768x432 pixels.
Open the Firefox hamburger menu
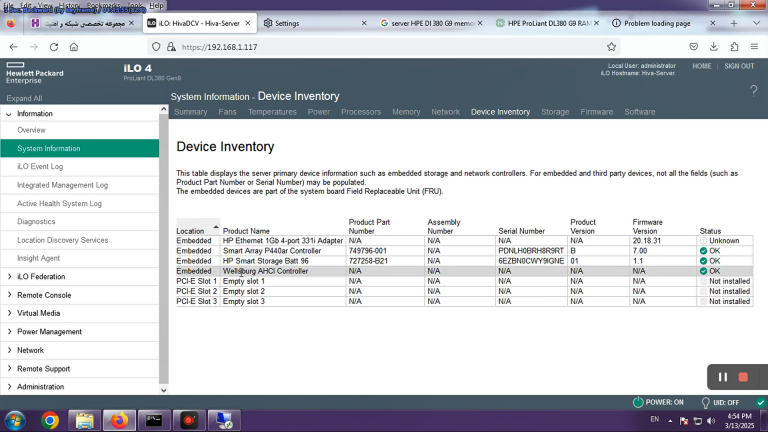pyautogui.click(x=754, y=47)
